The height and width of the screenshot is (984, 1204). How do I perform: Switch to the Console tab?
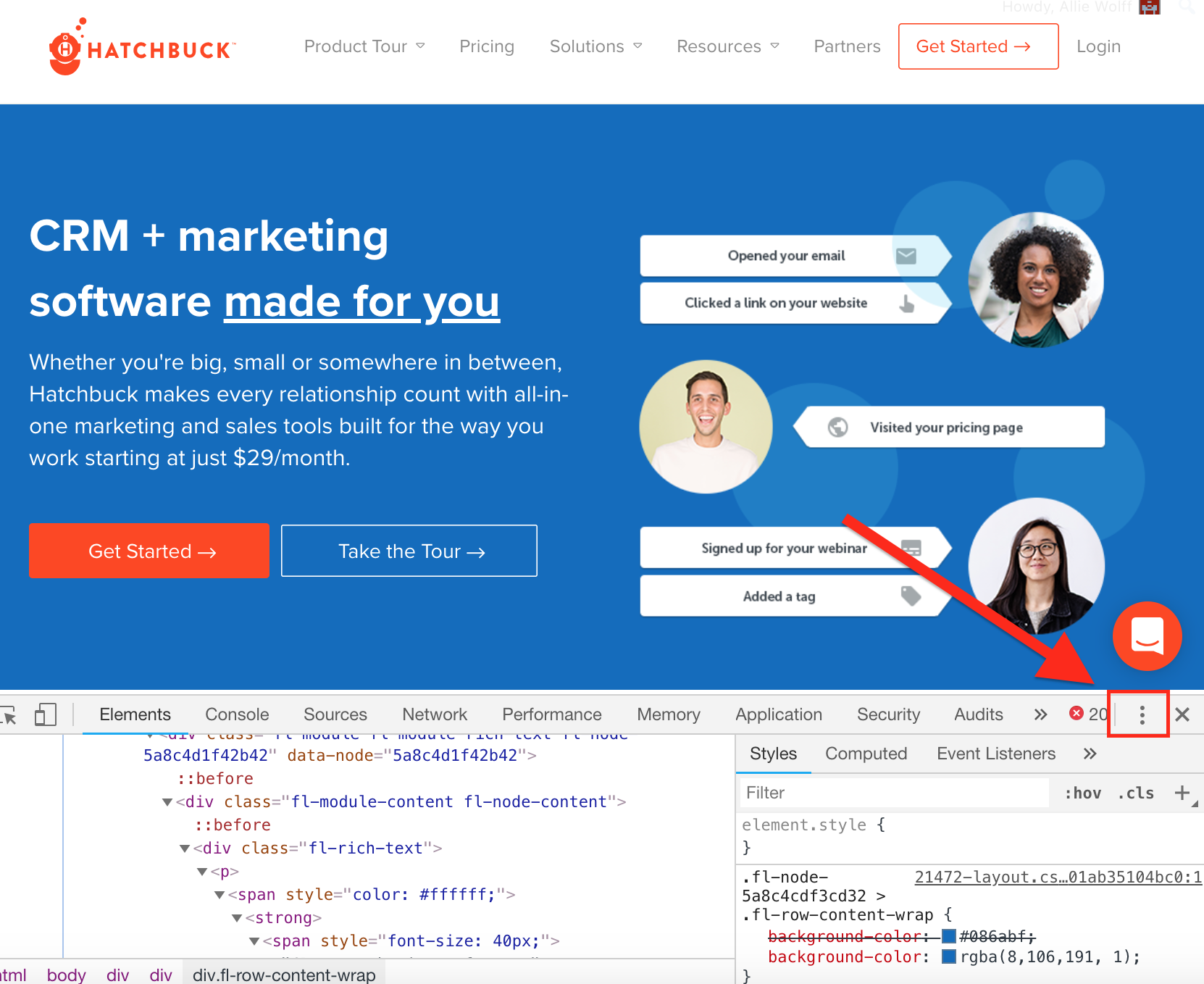pos(237,714)
